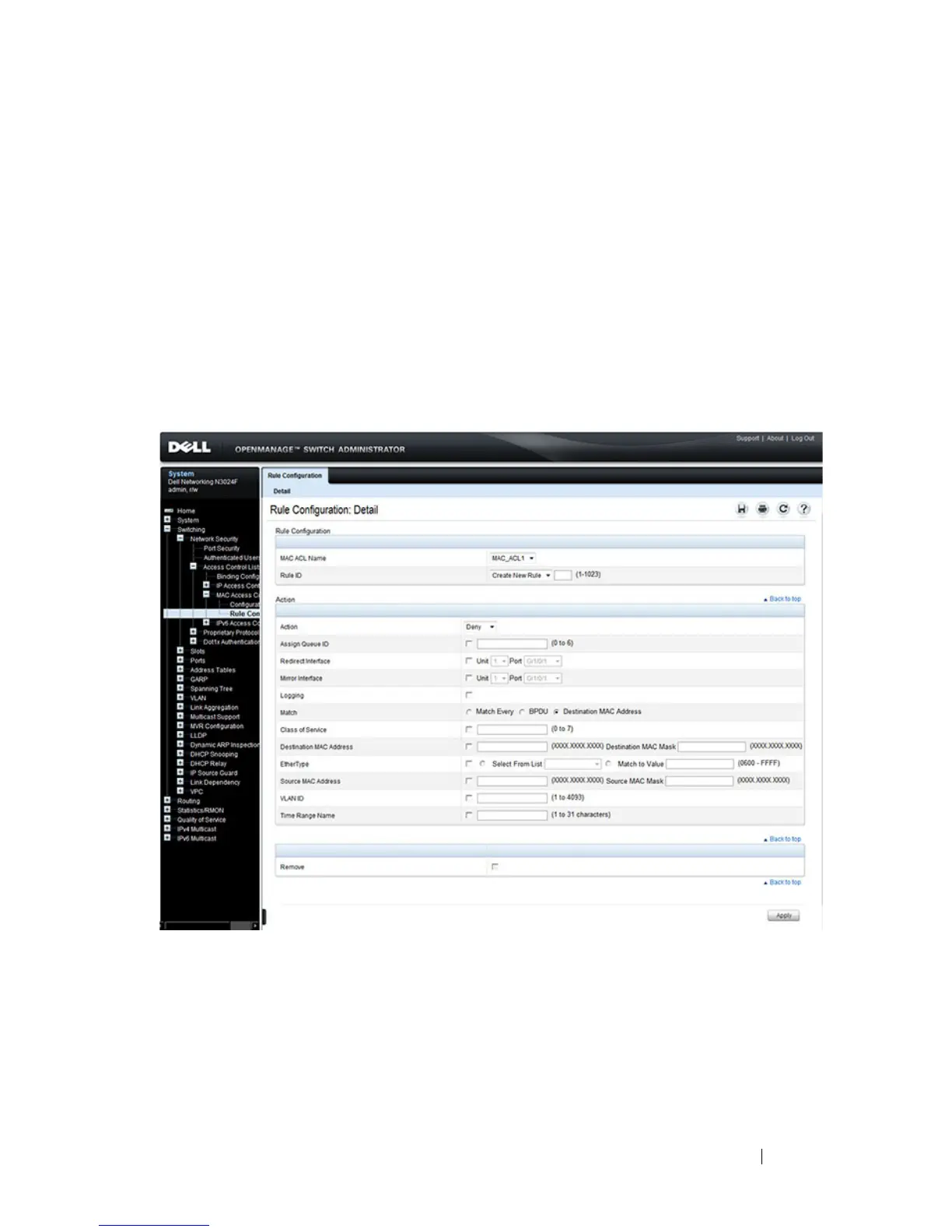Enable the Mirror Interface checkbox
The height and width of the screenshot is (1232, 952).
click(468, 677)
